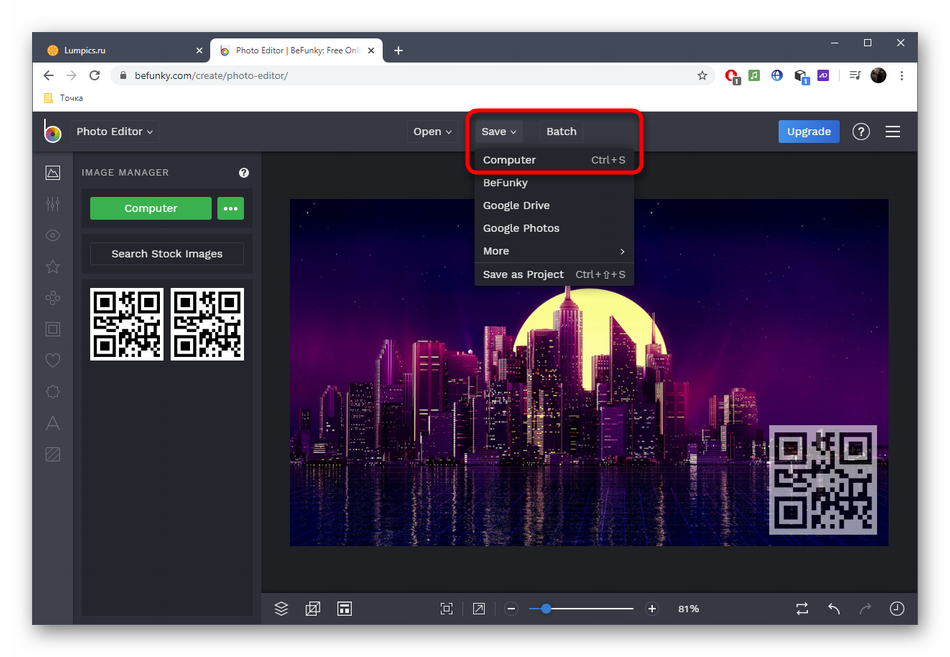Open the Edit adjustments sliders panel
The height and width of the screenshot is (657, 950).
(x=53, y=204)
